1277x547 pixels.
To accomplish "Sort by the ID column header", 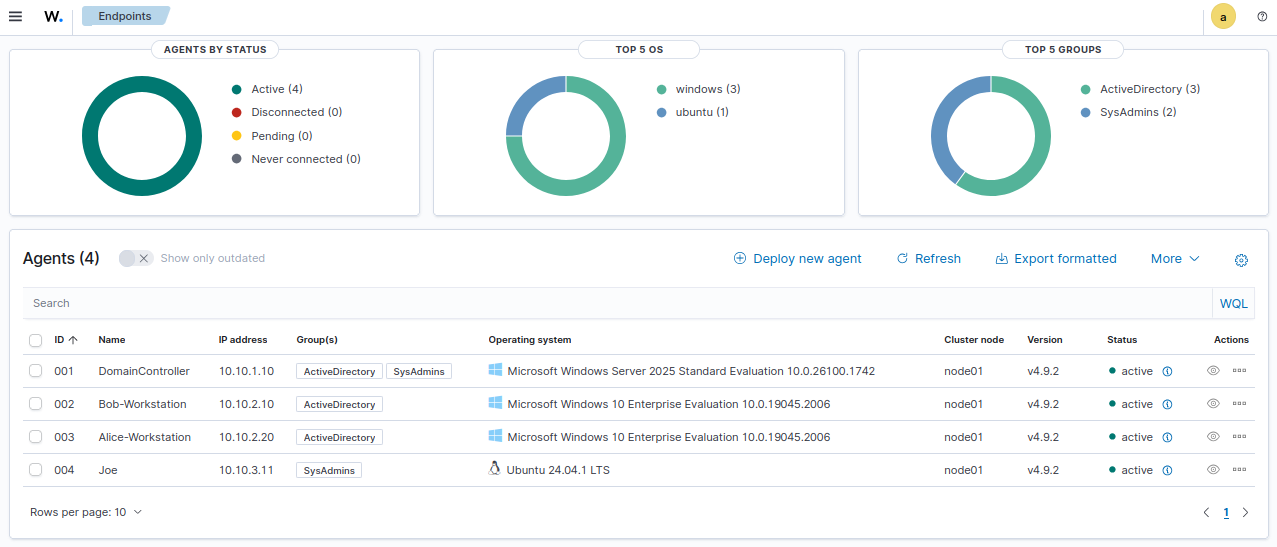I will (65, 340).
